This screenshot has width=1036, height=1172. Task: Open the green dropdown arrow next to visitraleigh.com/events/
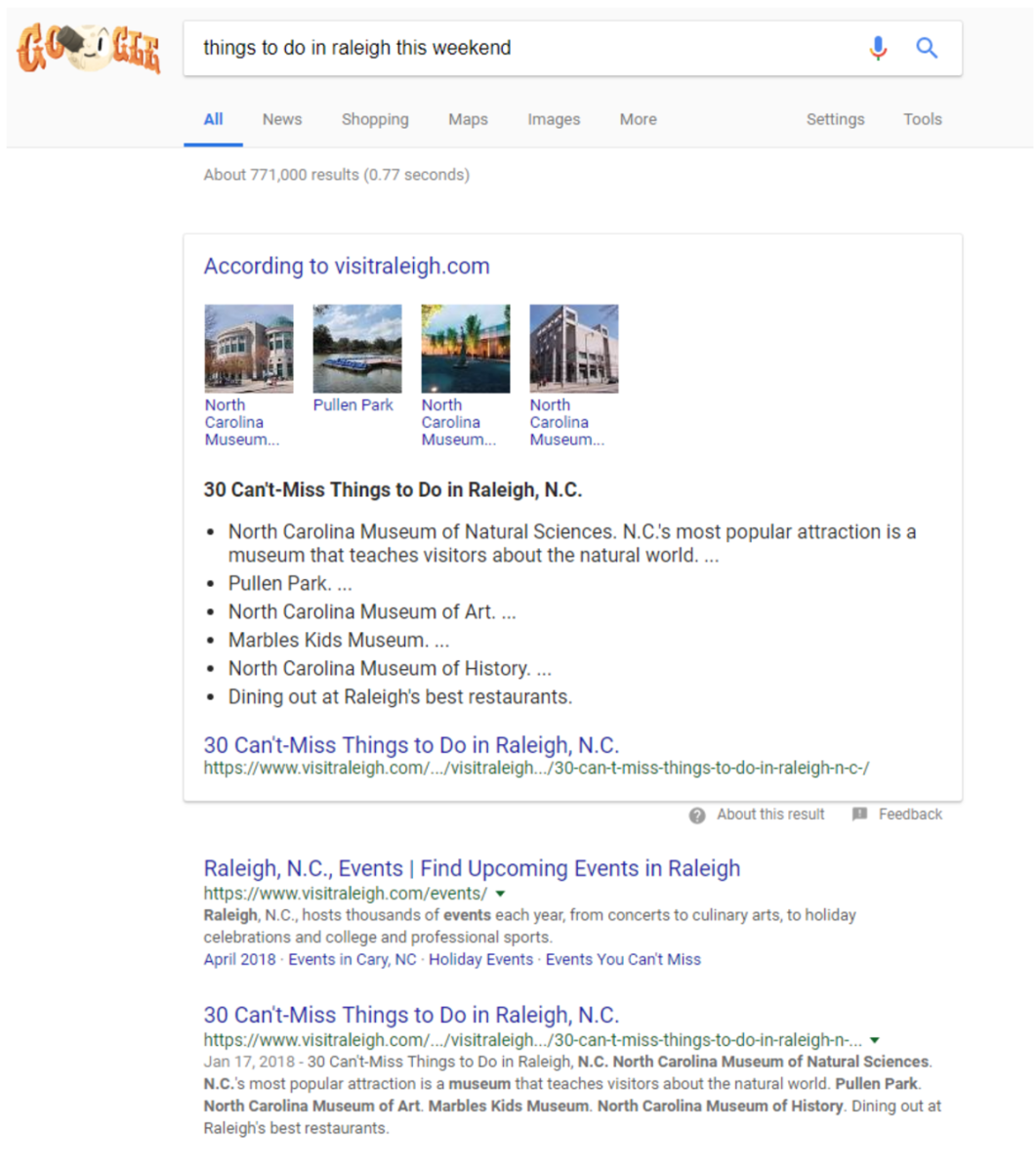point(501,894)
